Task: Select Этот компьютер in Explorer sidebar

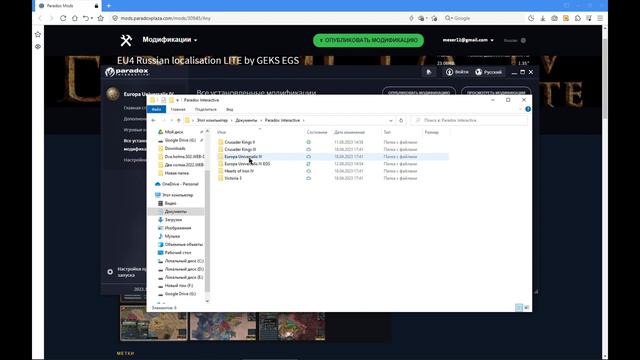Action: (x=177, y=195)
